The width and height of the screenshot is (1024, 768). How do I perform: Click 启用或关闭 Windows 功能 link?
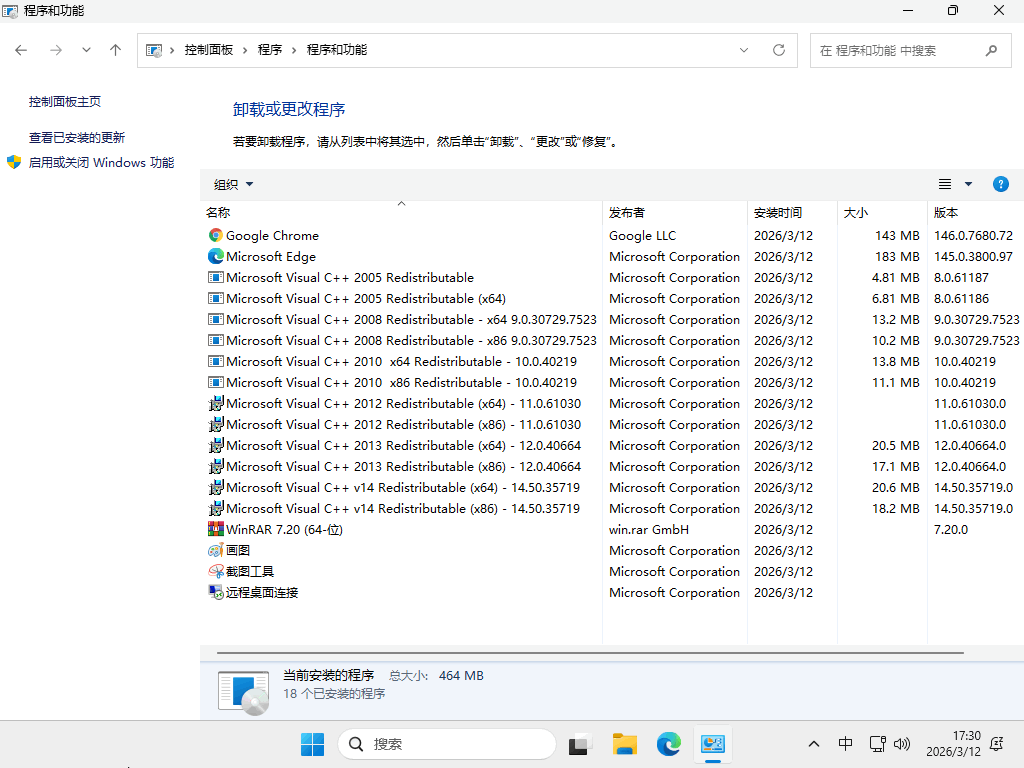(100, 163)
